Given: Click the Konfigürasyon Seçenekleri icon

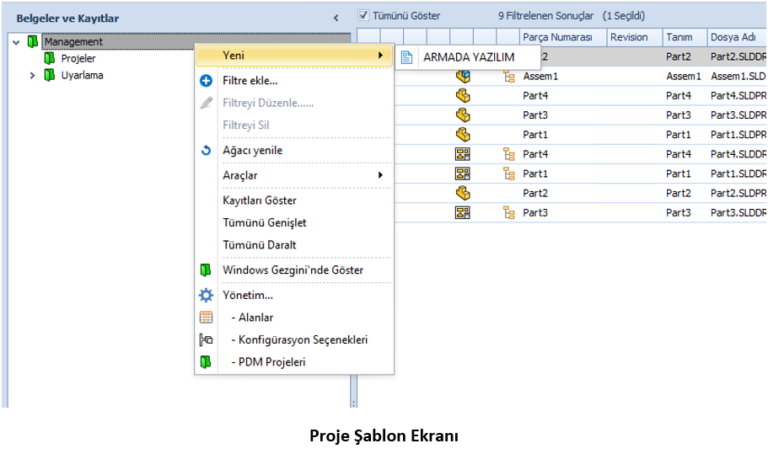Looking at the screenshot, I should pyautogui.click(x=206, y=340).
